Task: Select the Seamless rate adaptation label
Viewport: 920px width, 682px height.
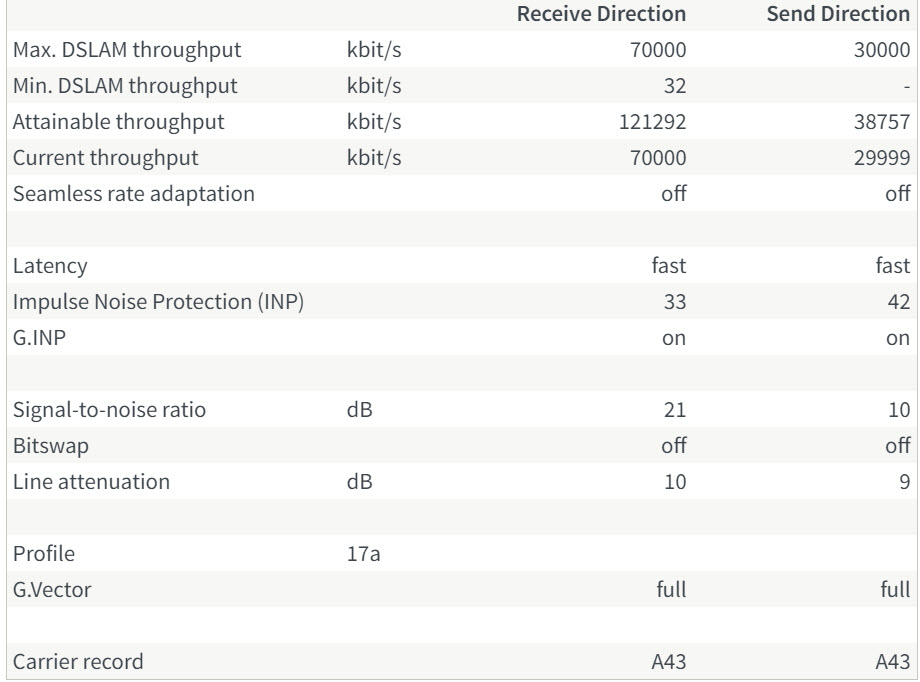Action: (133, 194)
